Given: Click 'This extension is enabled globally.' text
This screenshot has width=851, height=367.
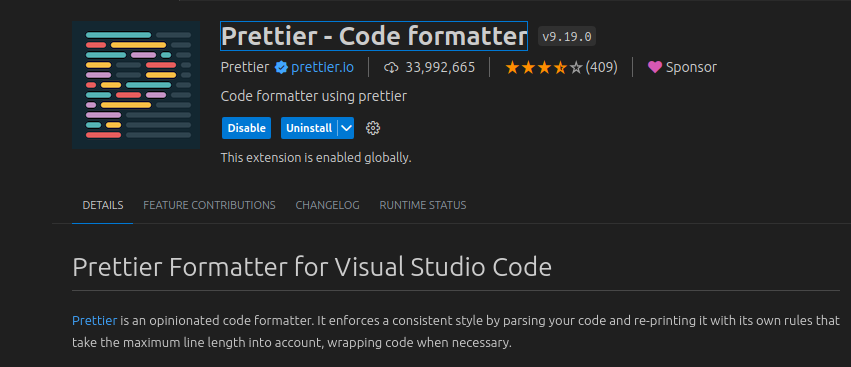Looking at the screenshot, I should coord(316,158).
